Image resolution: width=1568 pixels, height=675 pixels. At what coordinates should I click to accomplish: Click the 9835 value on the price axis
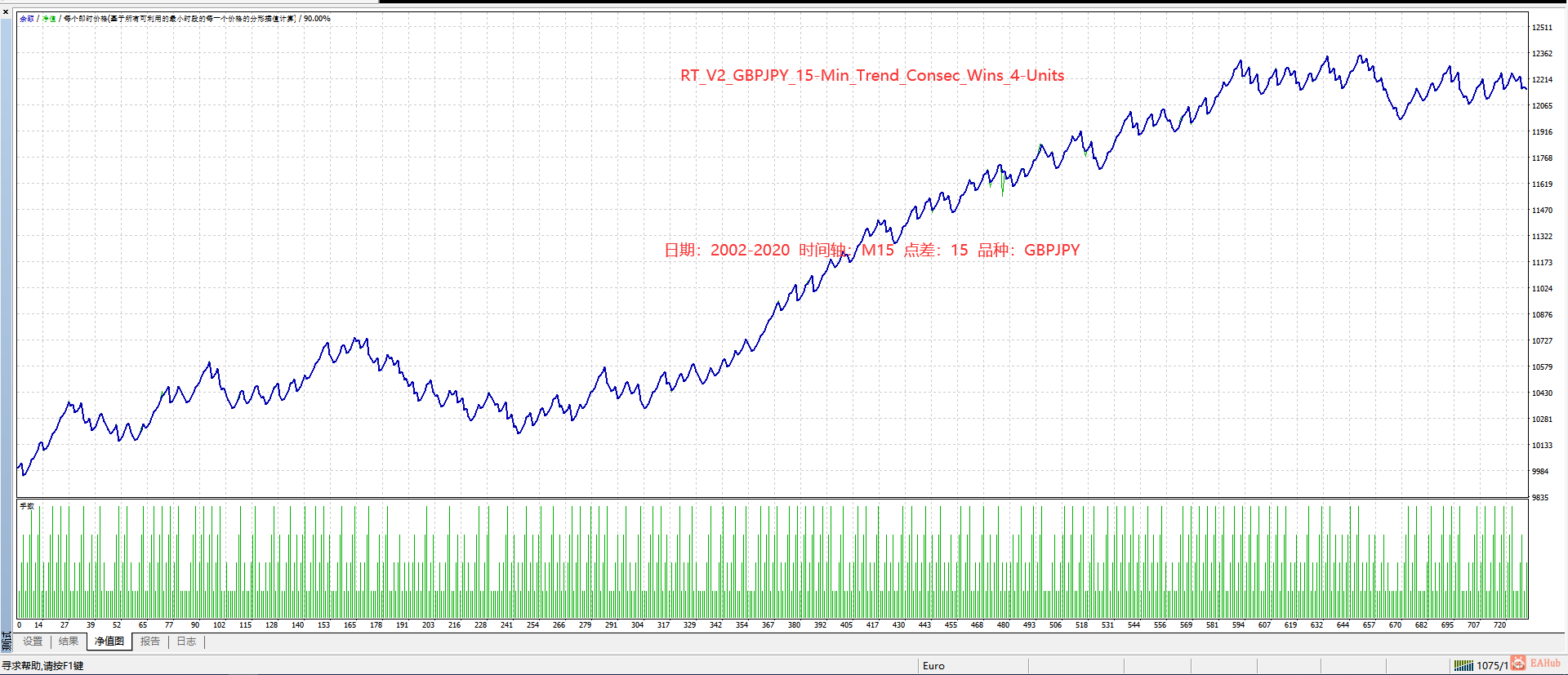point(1540,498)
